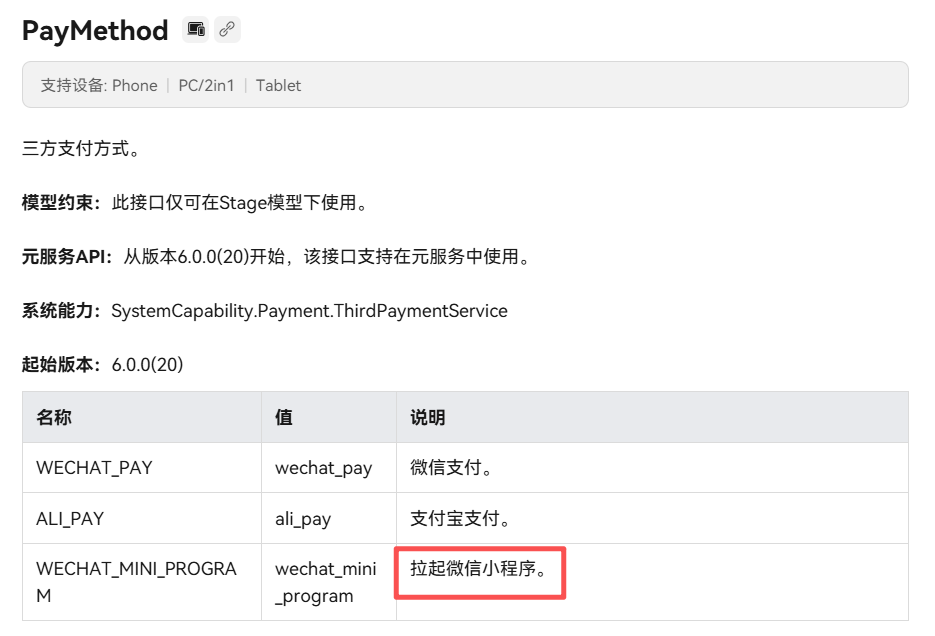Click the 支付宝支付 description cell

click(x=652, y=519)
